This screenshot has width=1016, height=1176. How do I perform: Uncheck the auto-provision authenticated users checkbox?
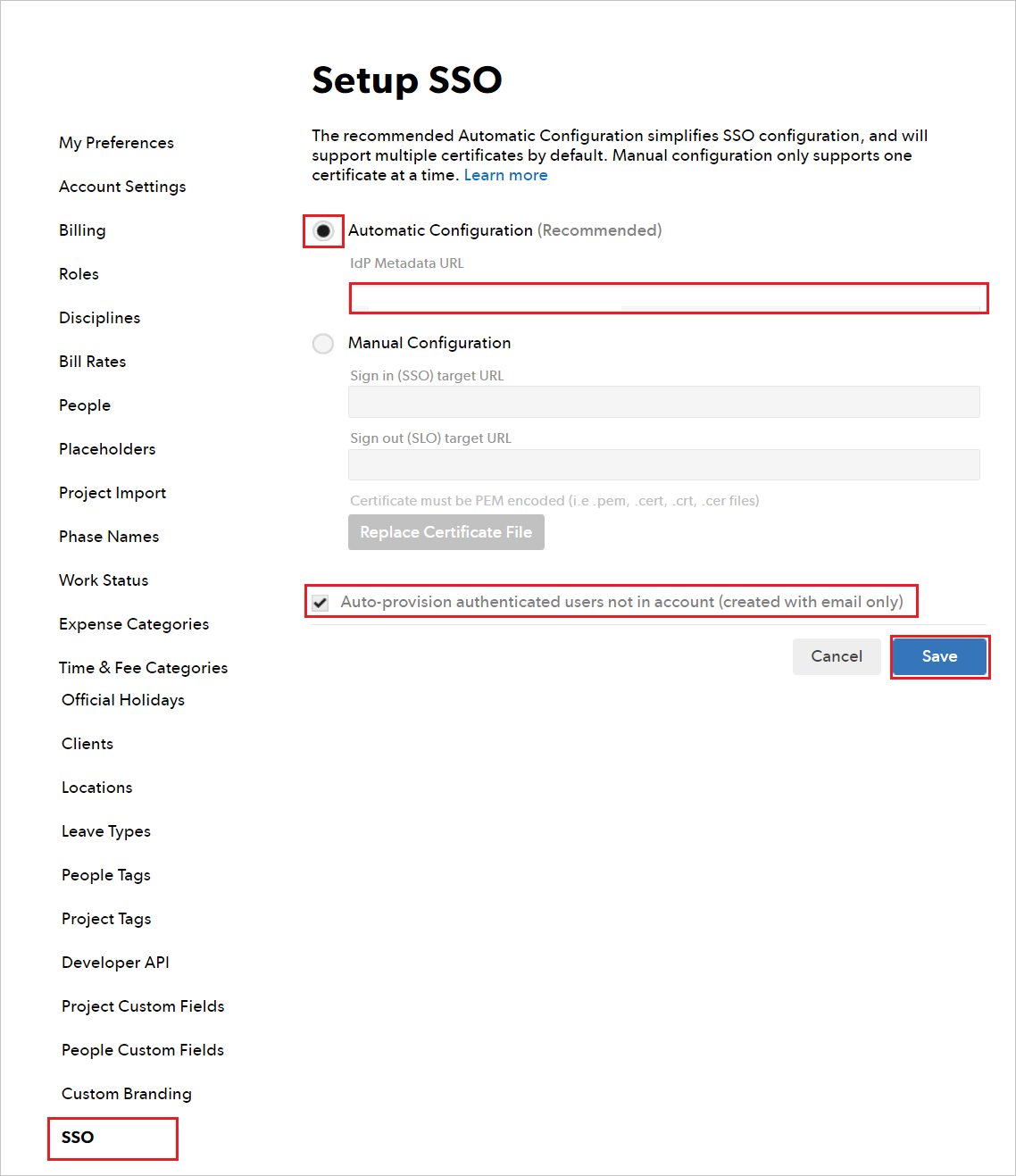coord(320,602)
